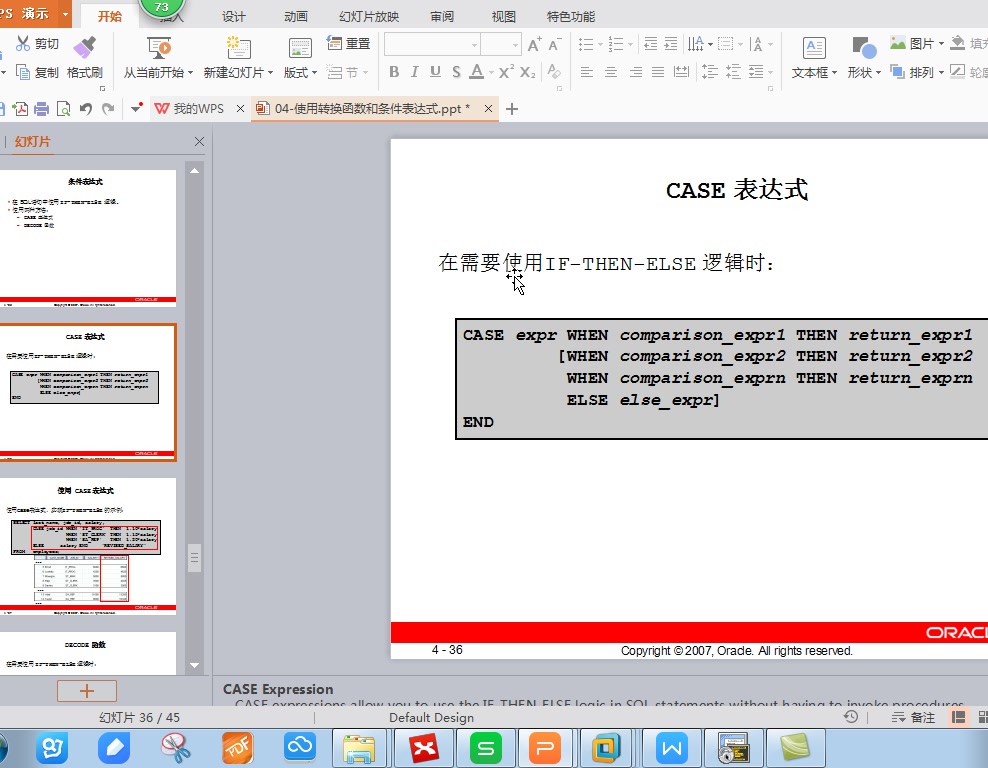
Task: Select the 使用 CASE 表达式 slide thumbnail
Action: coord(90,545)
